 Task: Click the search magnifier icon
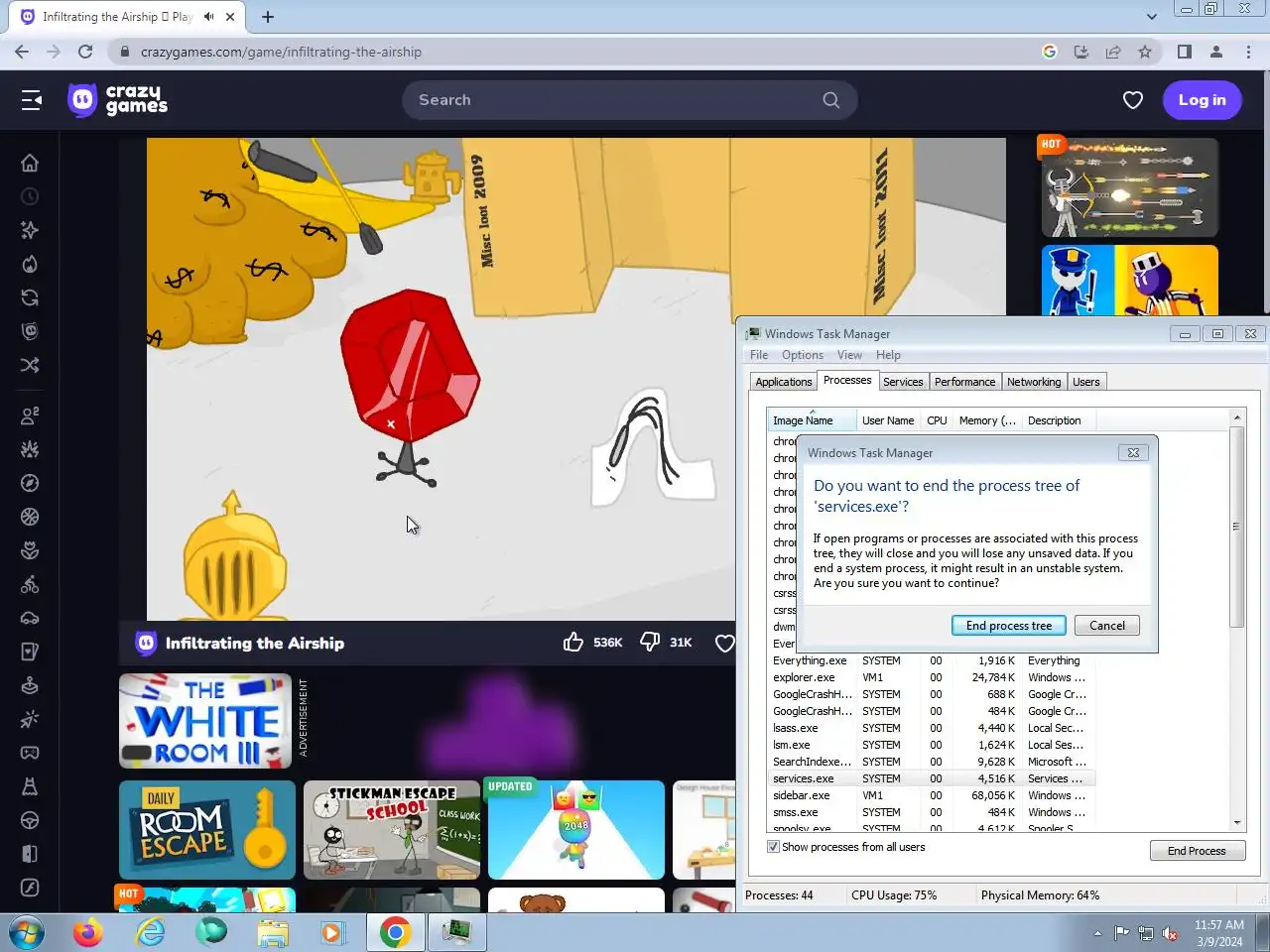click(831, 100)
